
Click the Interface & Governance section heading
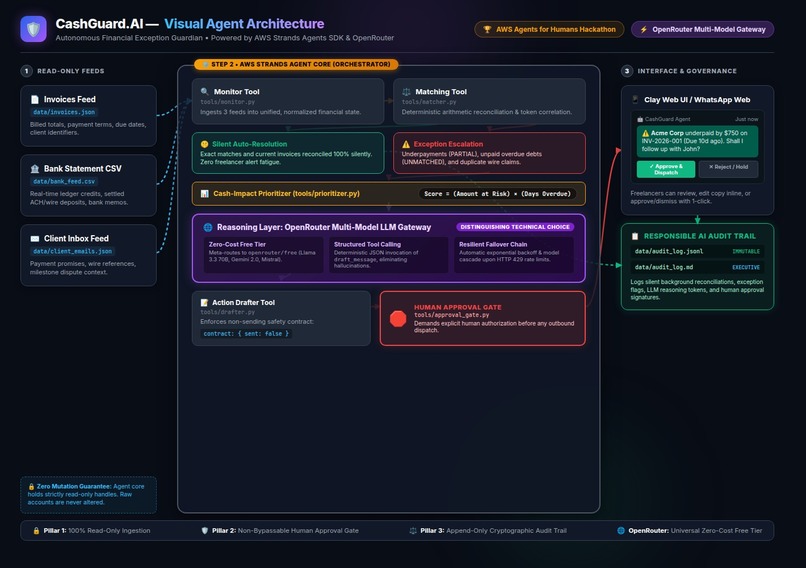(687, 71)
